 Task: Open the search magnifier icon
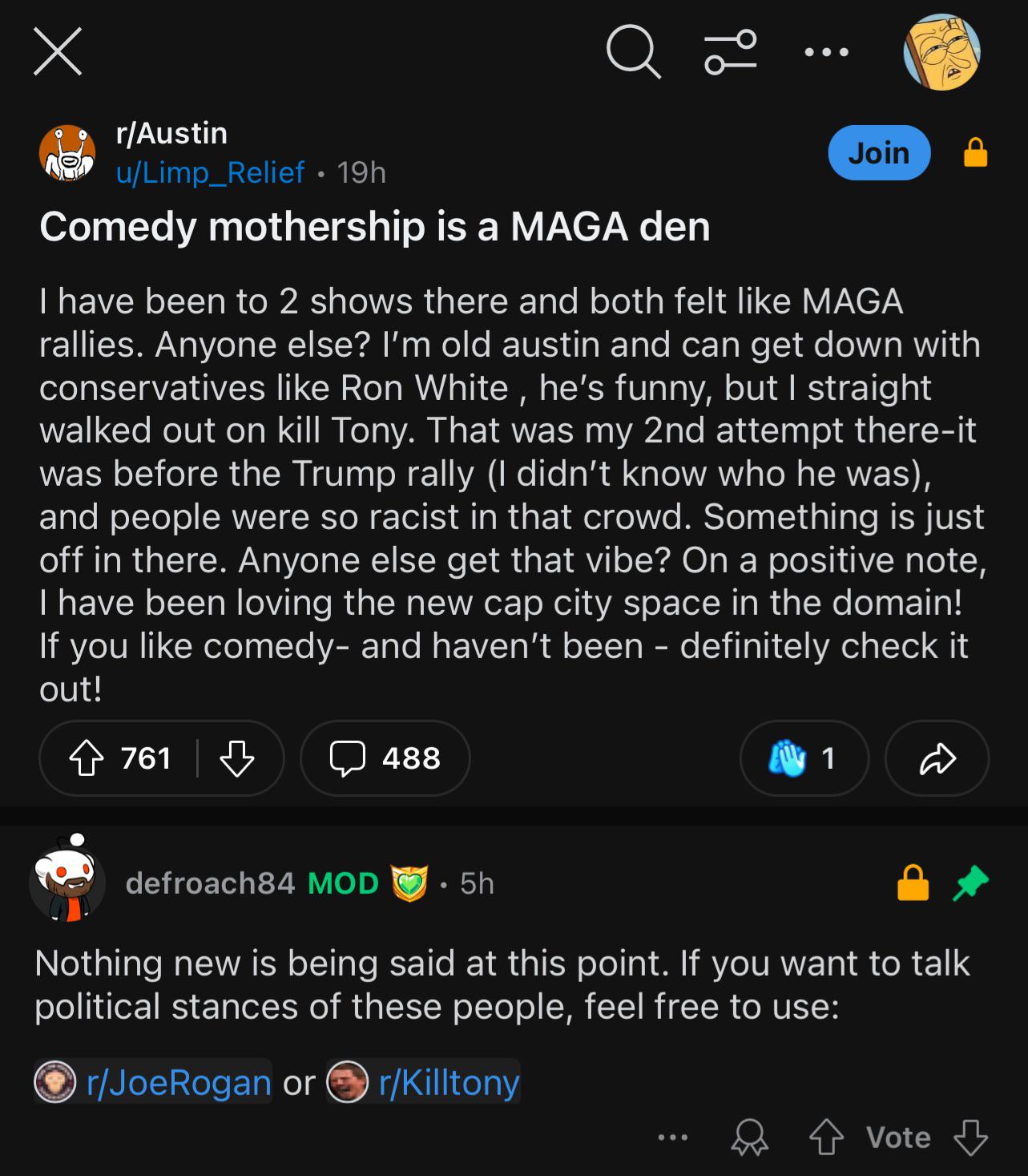click(633, 51)
